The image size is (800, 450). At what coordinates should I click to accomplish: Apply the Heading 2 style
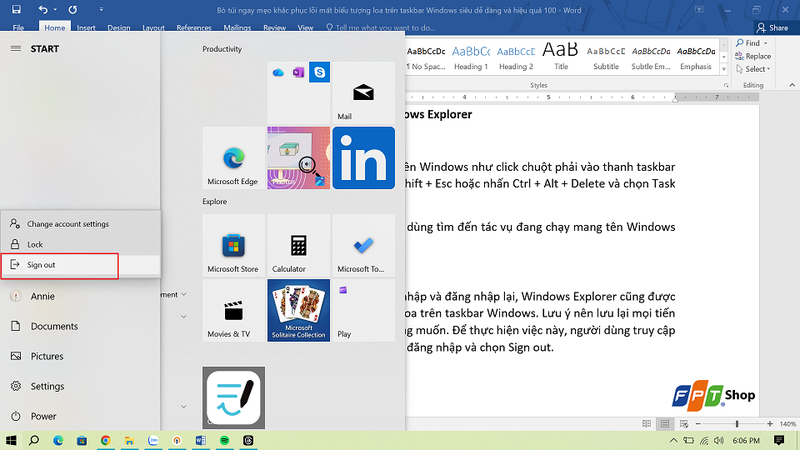(x=516, y=57)
